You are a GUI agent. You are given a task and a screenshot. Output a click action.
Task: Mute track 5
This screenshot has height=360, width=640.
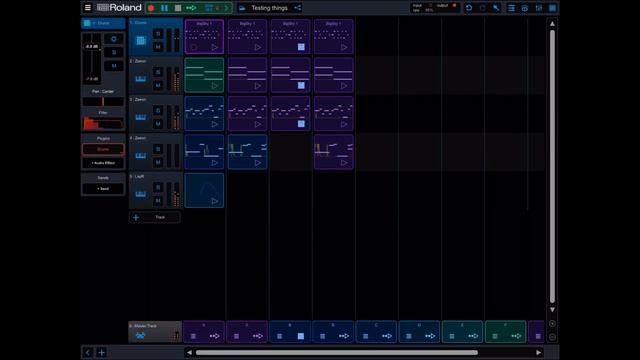pos(158,201)
